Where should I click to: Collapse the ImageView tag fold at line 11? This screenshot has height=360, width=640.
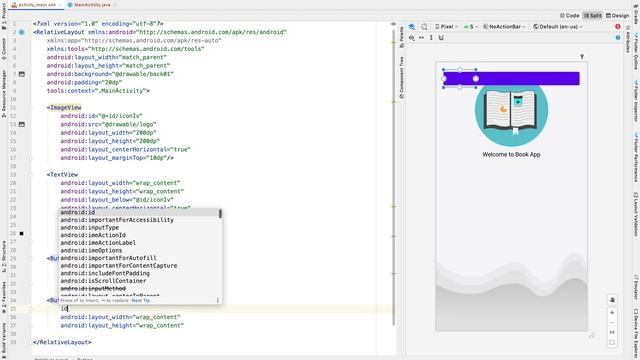coord(31,108)
